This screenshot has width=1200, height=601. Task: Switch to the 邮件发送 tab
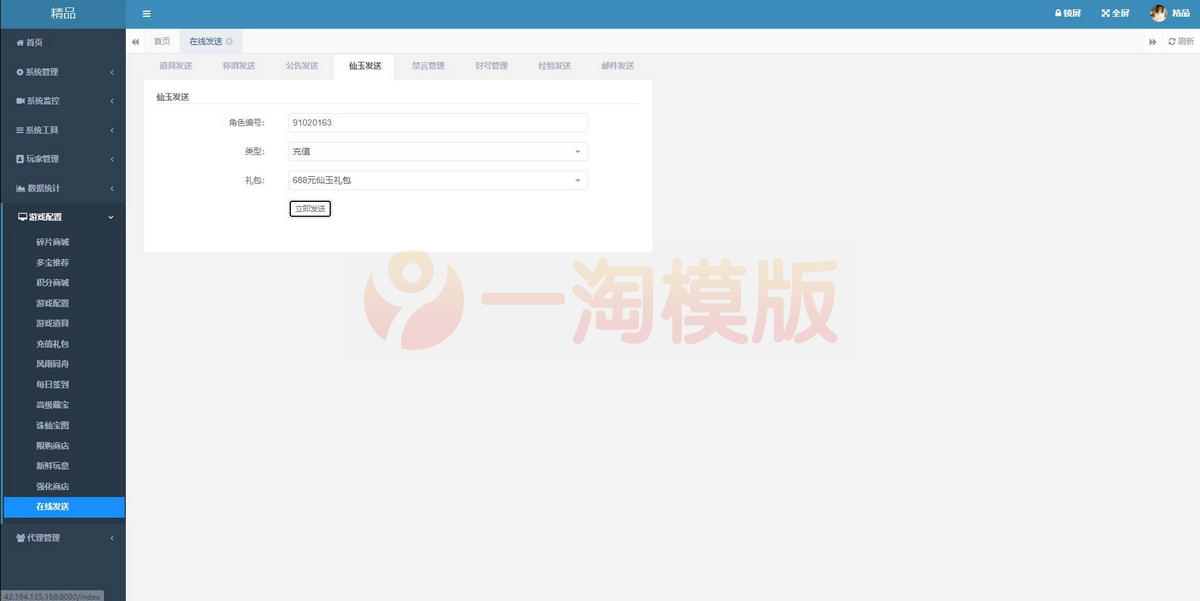tap(616, 64)
